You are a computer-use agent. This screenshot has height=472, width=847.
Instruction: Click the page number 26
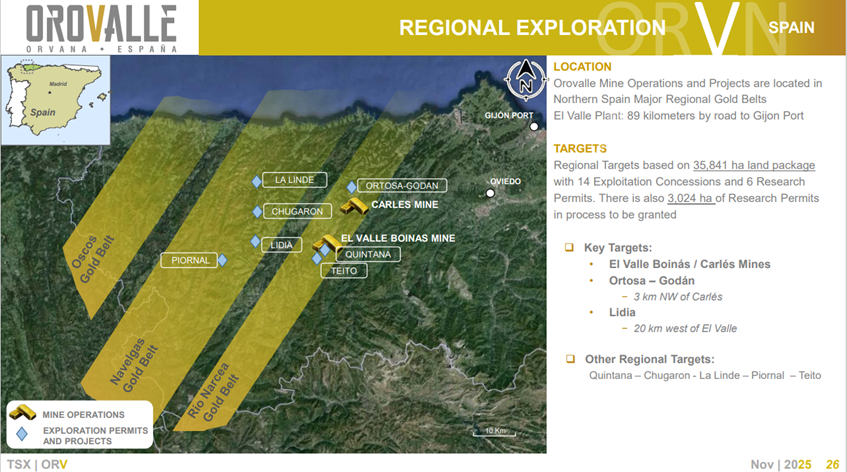click(832, 464)
